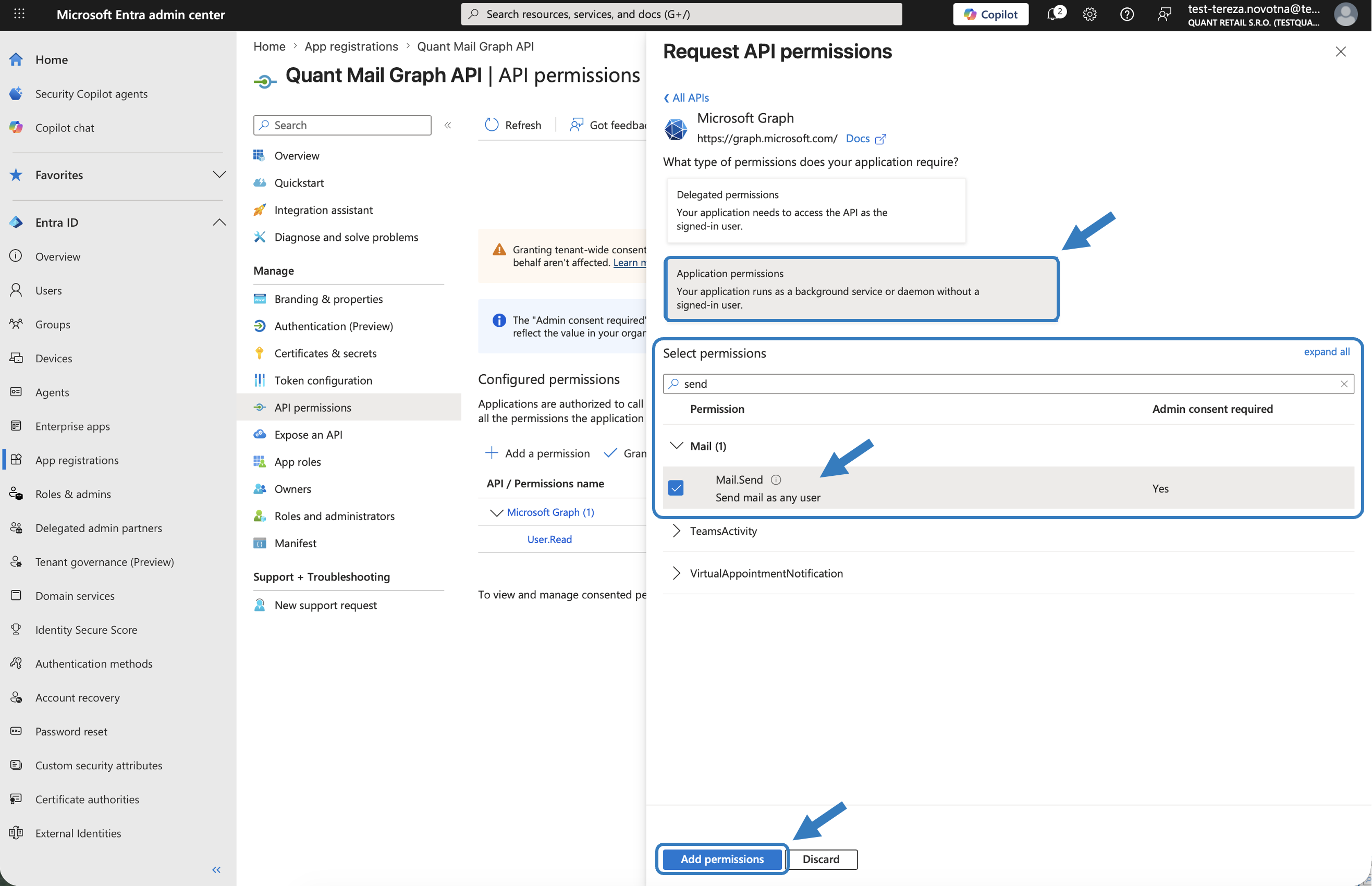Click the feedback person icon in top bar
Viewport: 1372px width, 886px height.
point(1165,14)
